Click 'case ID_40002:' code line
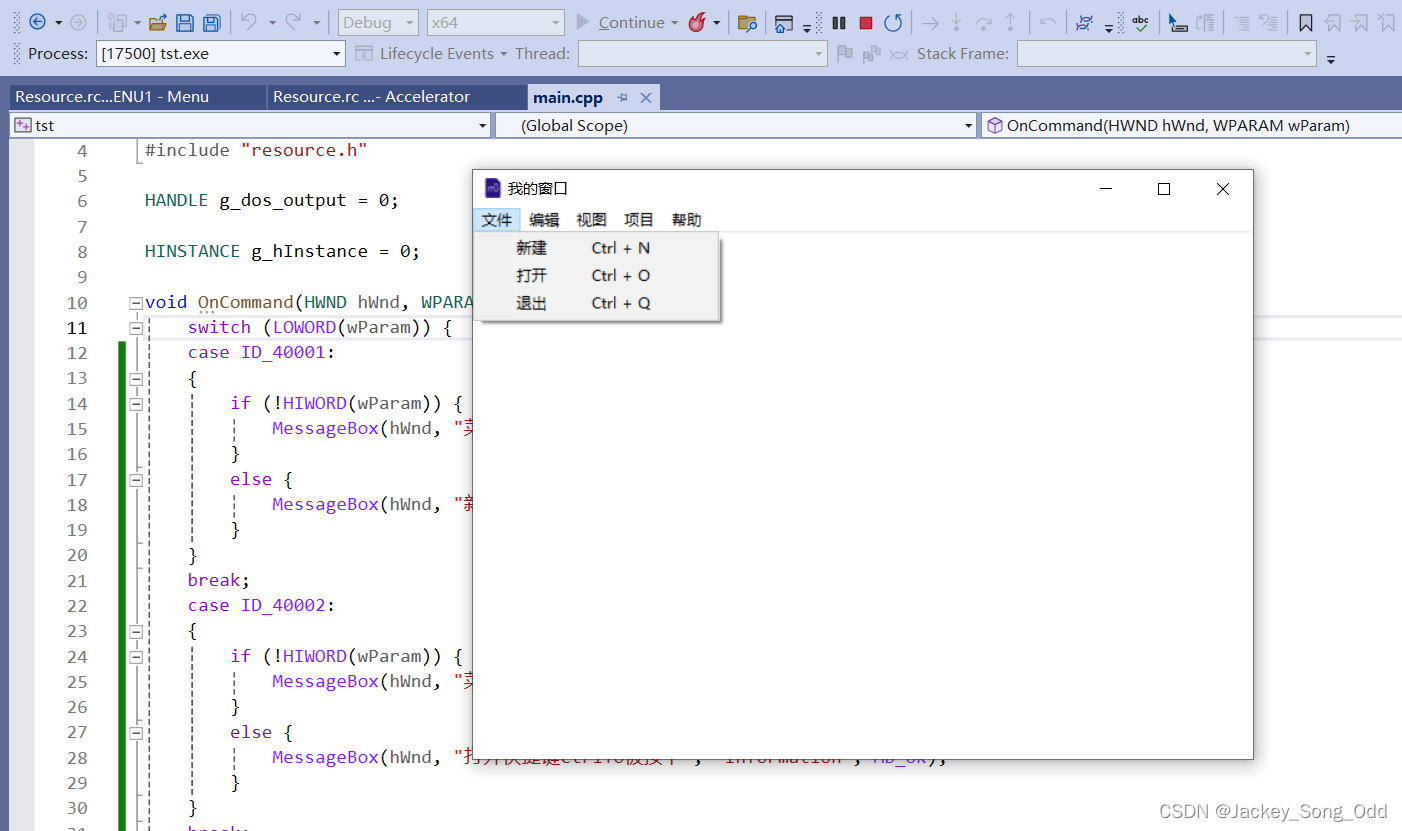The image size is (1402, 831). [262, 606]
